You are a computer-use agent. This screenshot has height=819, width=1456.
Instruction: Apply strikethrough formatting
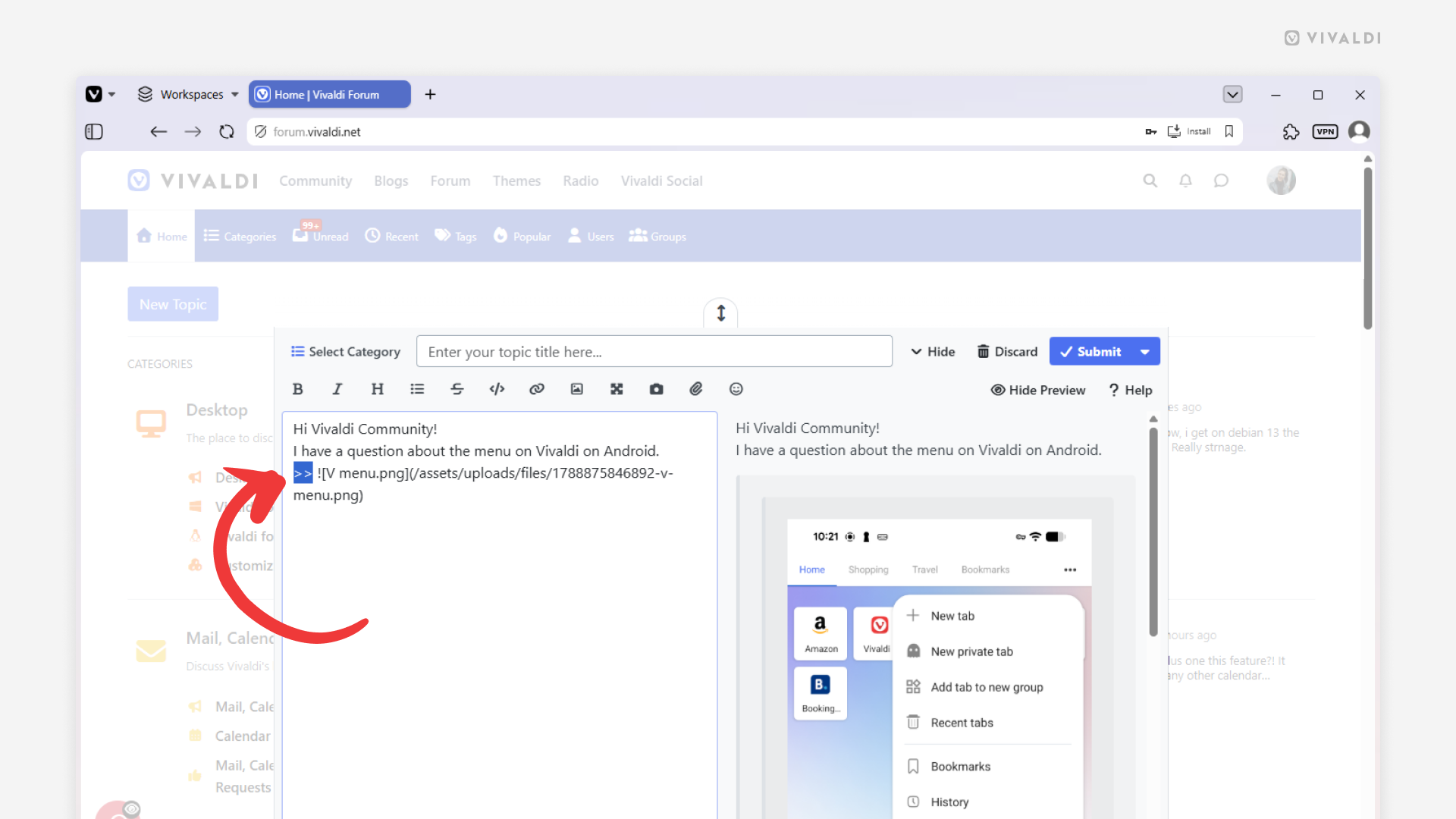click(457, 389)
